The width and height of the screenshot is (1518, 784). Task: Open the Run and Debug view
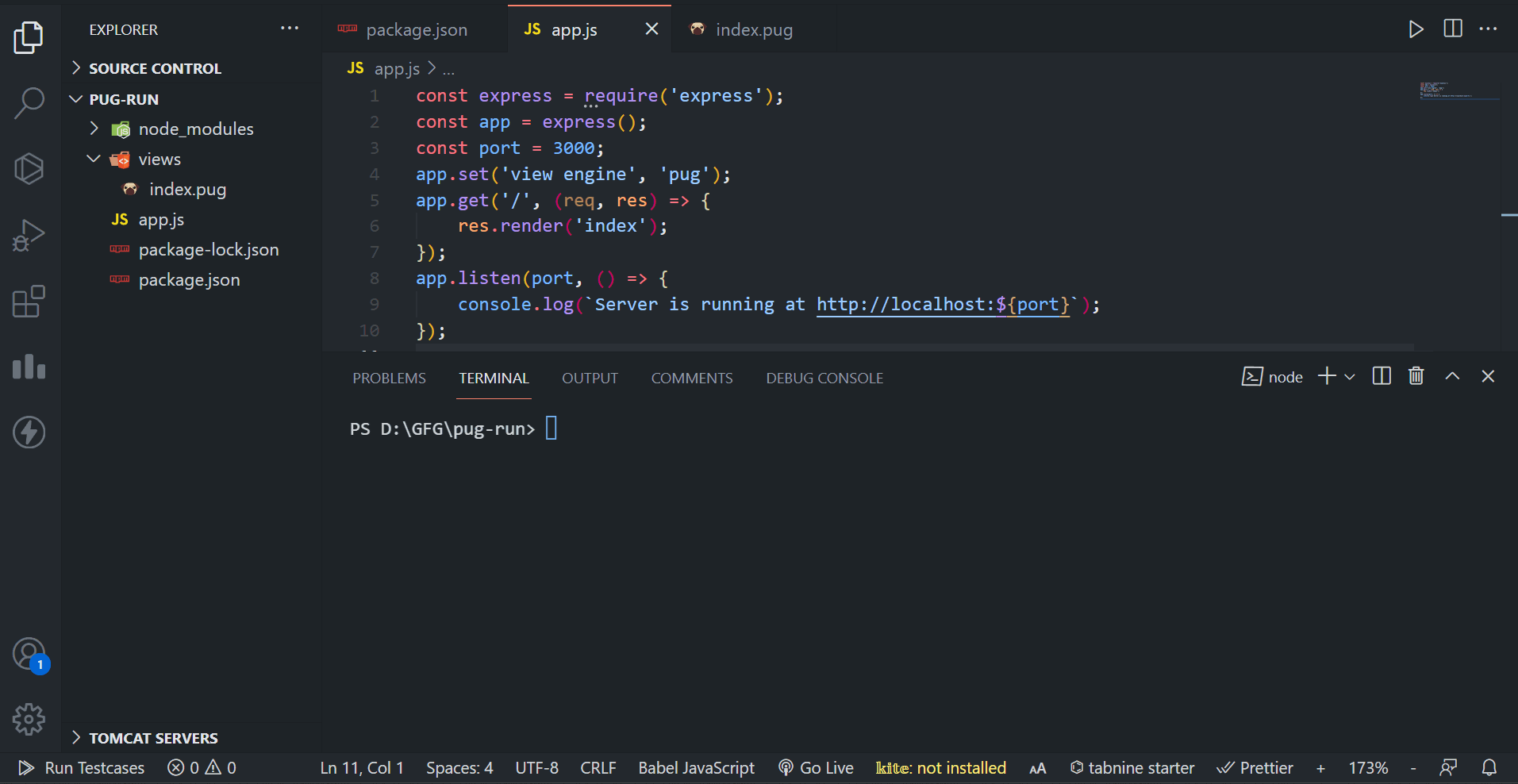(29, 235)
